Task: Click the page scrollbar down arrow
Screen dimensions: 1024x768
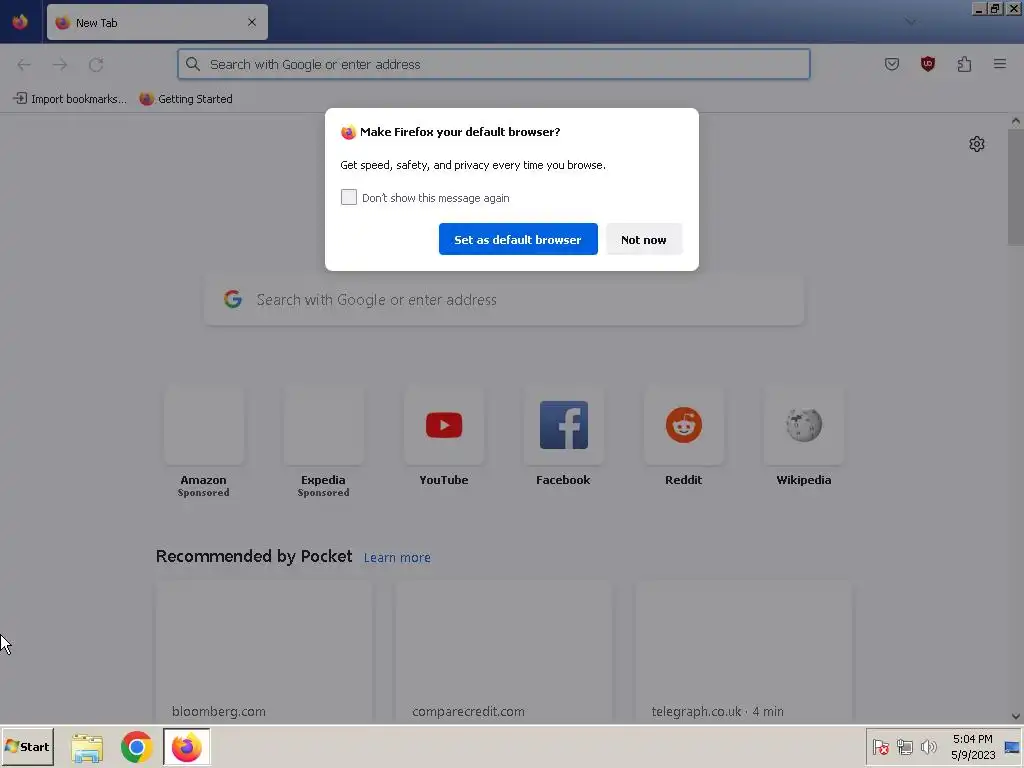Action: click(1016, 716)
